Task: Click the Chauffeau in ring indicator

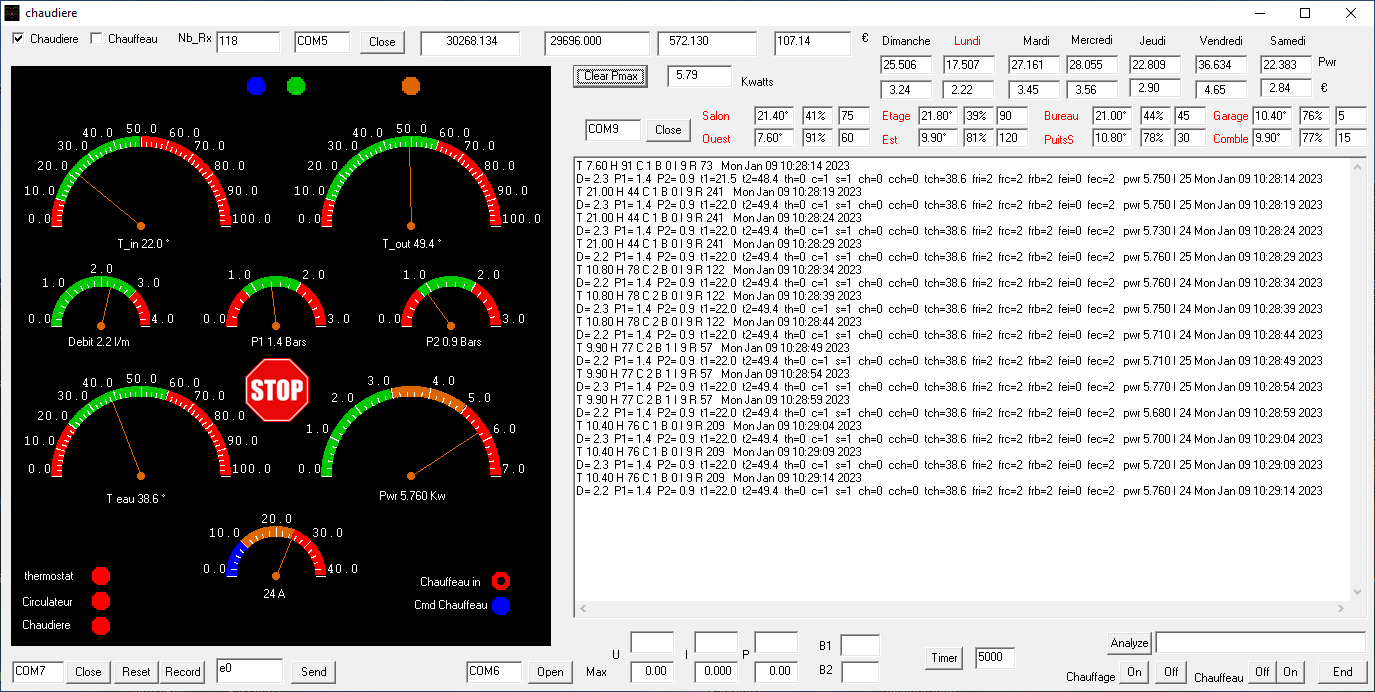Action: [x=500, y=581]
